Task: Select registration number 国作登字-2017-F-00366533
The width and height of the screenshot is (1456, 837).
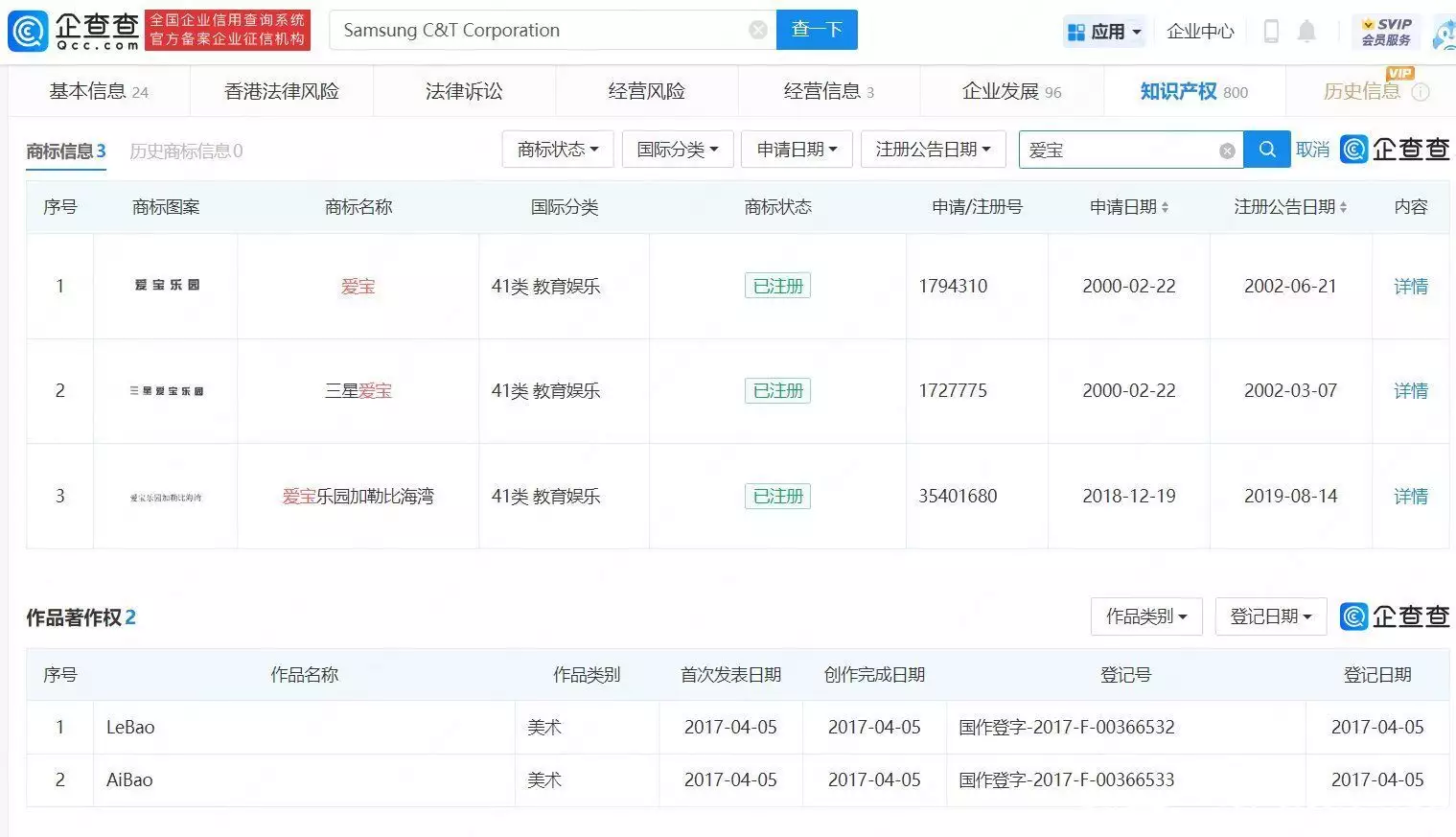Action: click(1067, 779)
